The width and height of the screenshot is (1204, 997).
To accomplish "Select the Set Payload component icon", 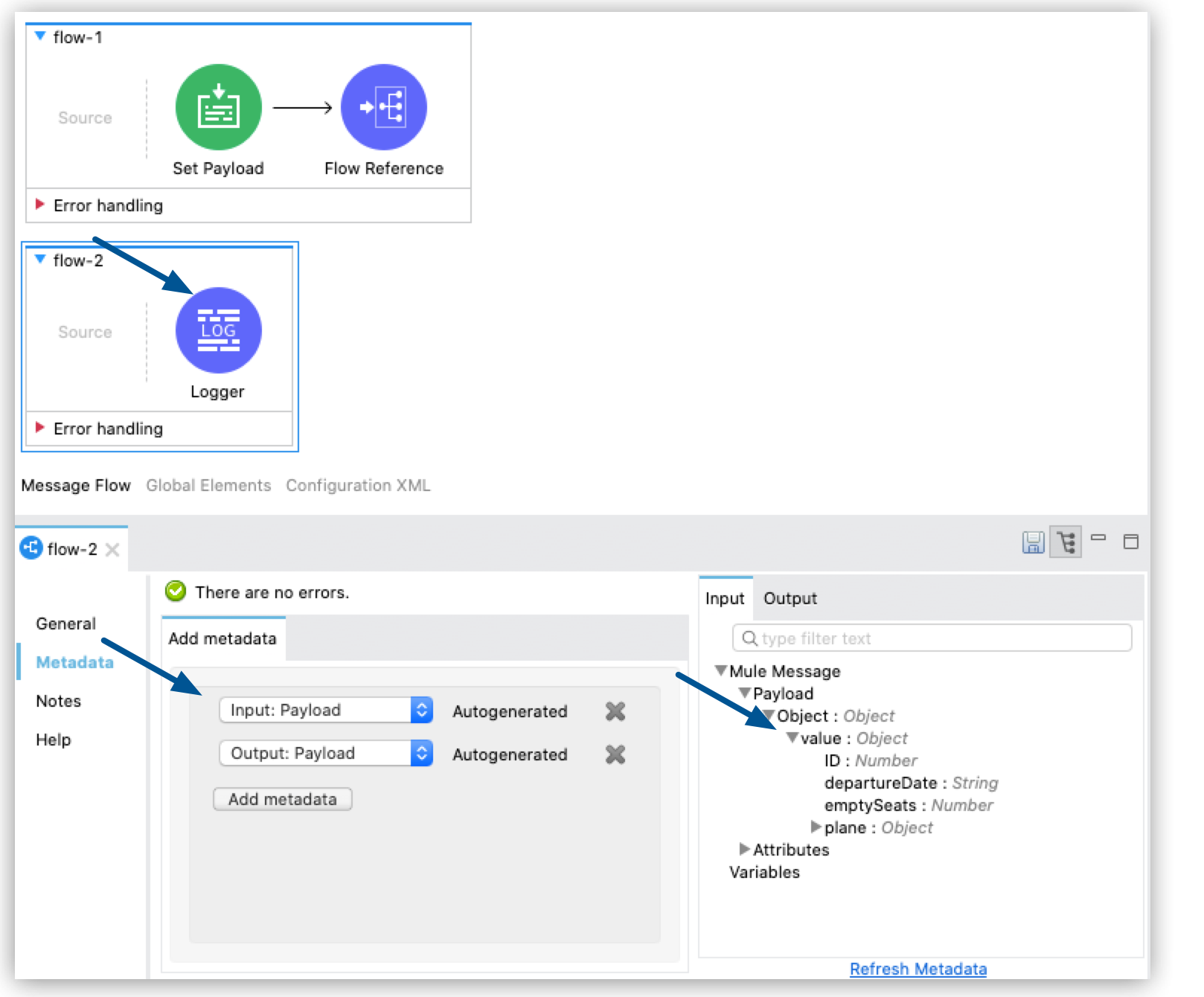I will [x=218, y=108].
